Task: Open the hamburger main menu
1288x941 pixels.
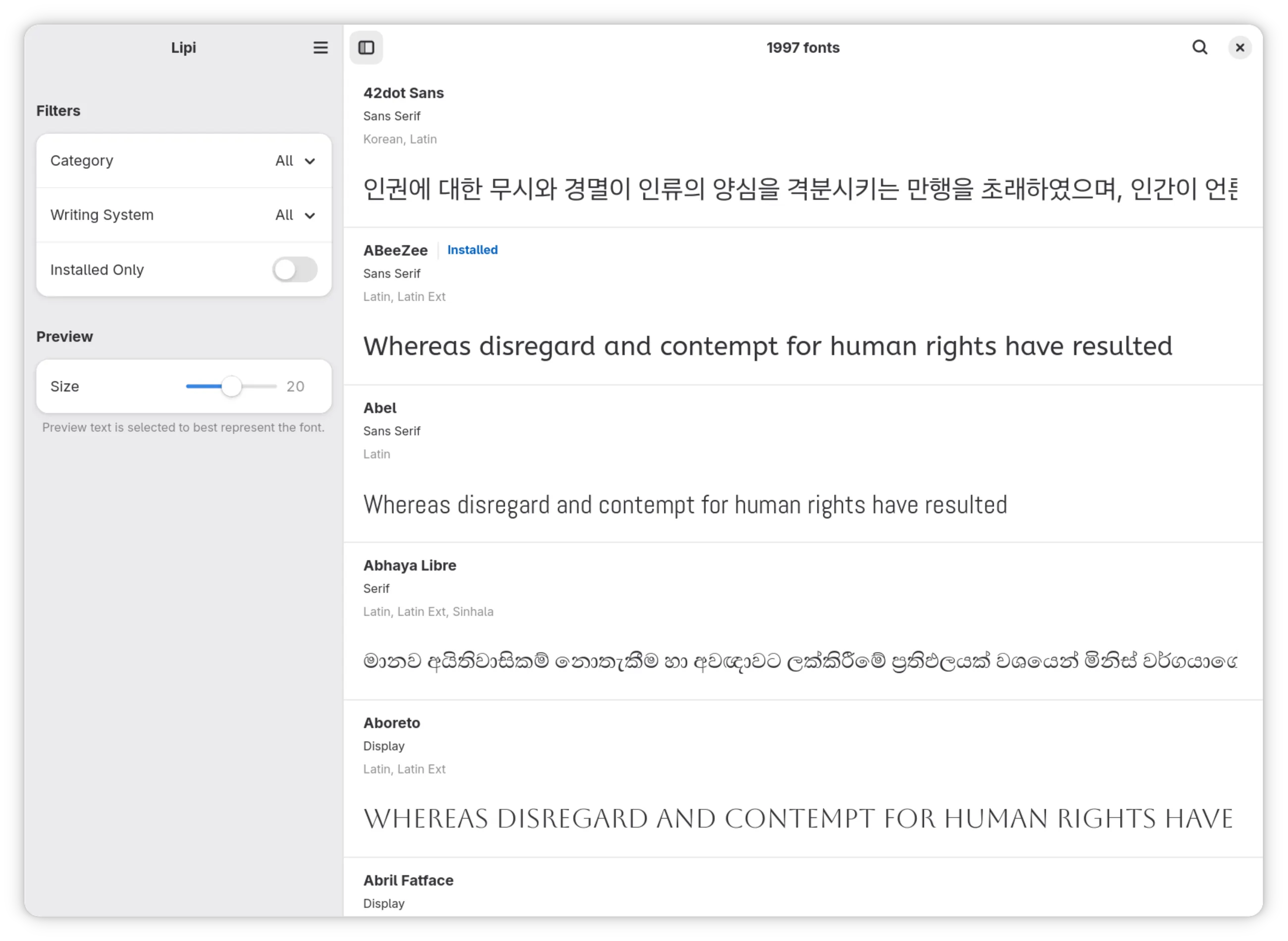Action: click(321, 48)
